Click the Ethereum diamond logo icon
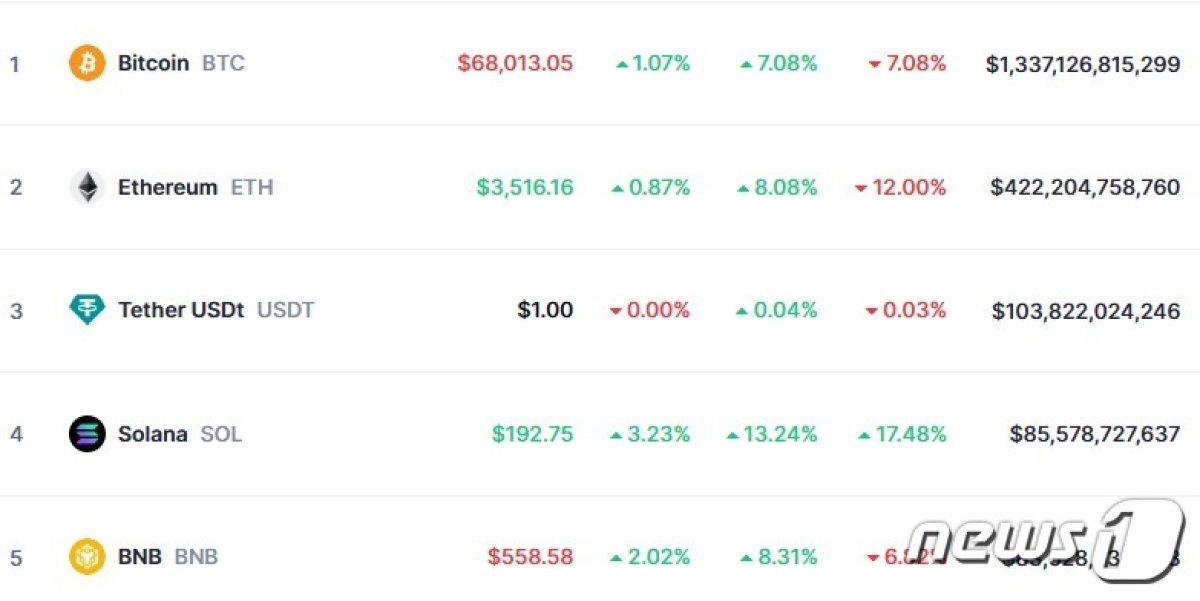The width and height of the screenshot is (1200, 601). click(87, 187)
